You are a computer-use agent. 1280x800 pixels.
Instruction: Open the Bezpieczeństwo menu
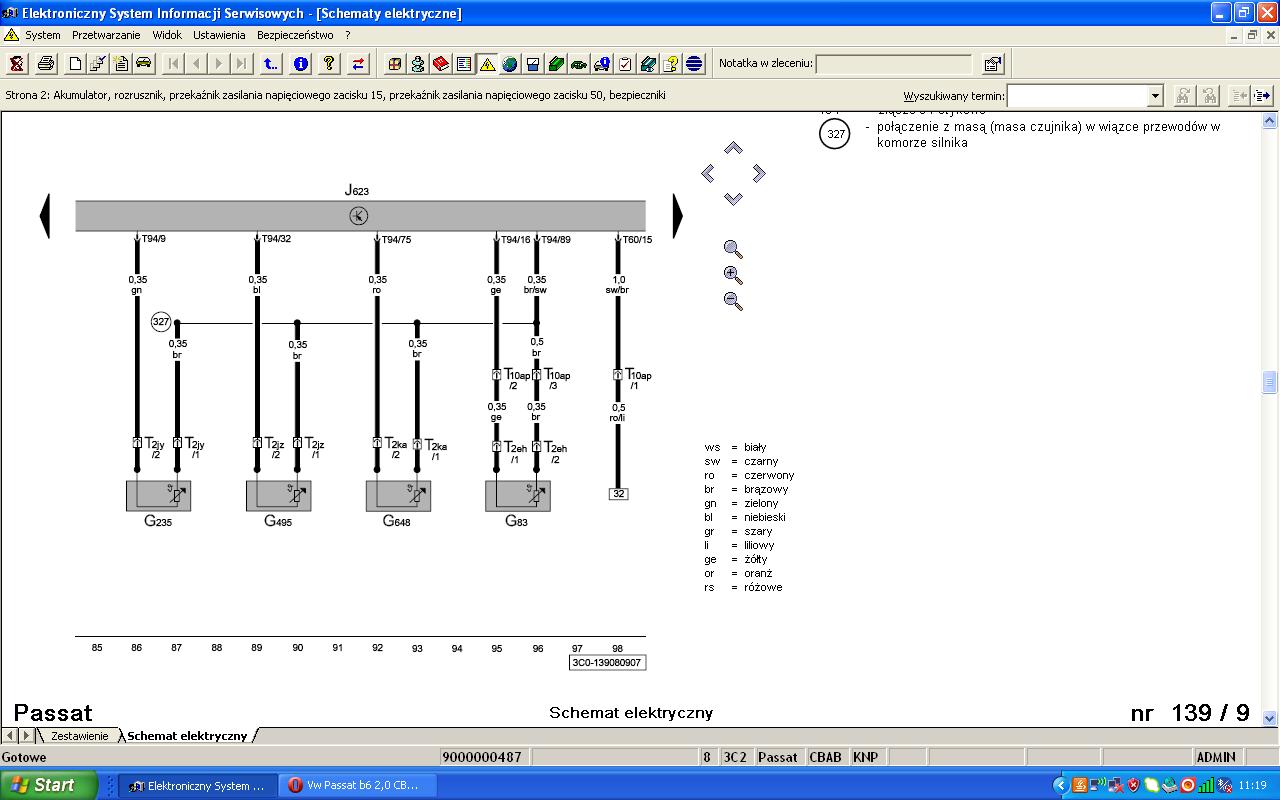pos(295,35)
